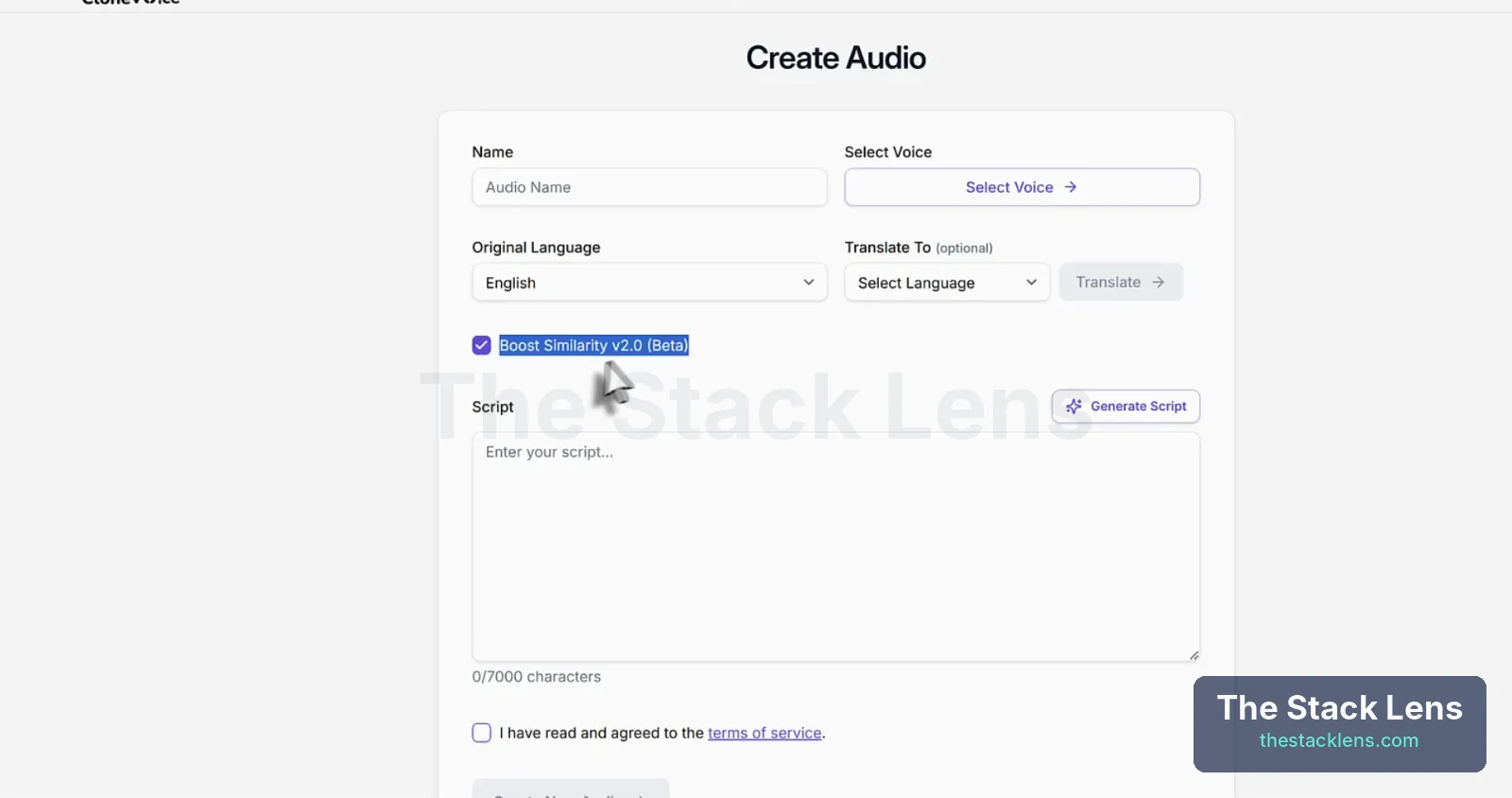Click the "Script" label

tap(492, 407)
